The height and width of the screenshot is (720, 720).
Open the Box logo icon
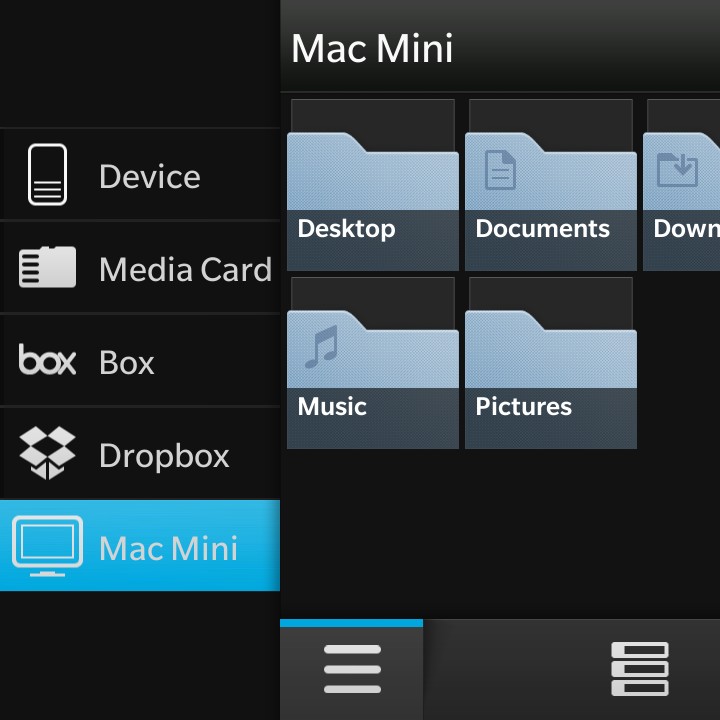[x=47, y=359]
